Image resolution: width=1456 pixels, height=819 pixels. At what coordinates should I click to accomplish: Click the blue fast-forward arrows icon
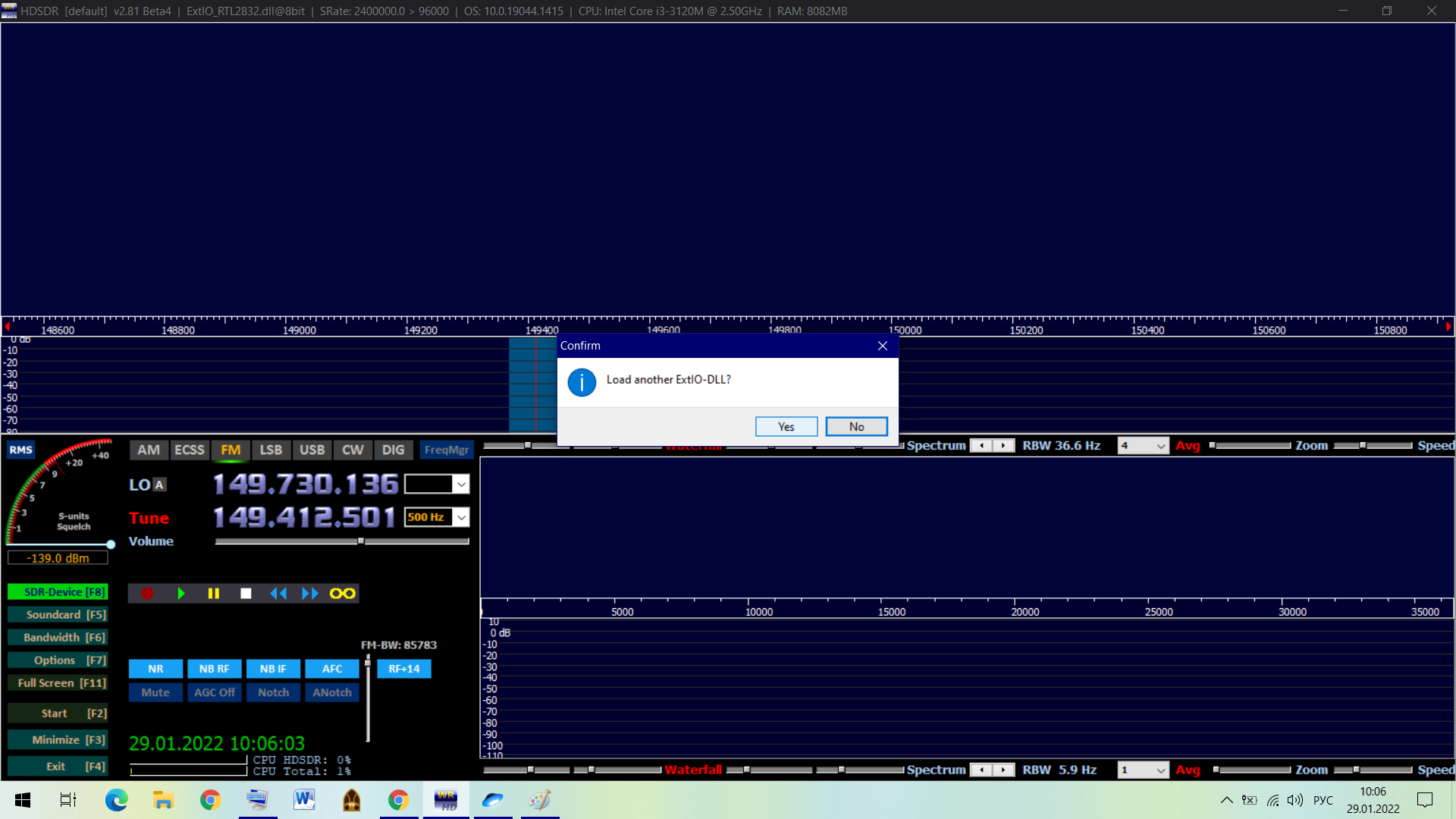(x=309, y=594)
